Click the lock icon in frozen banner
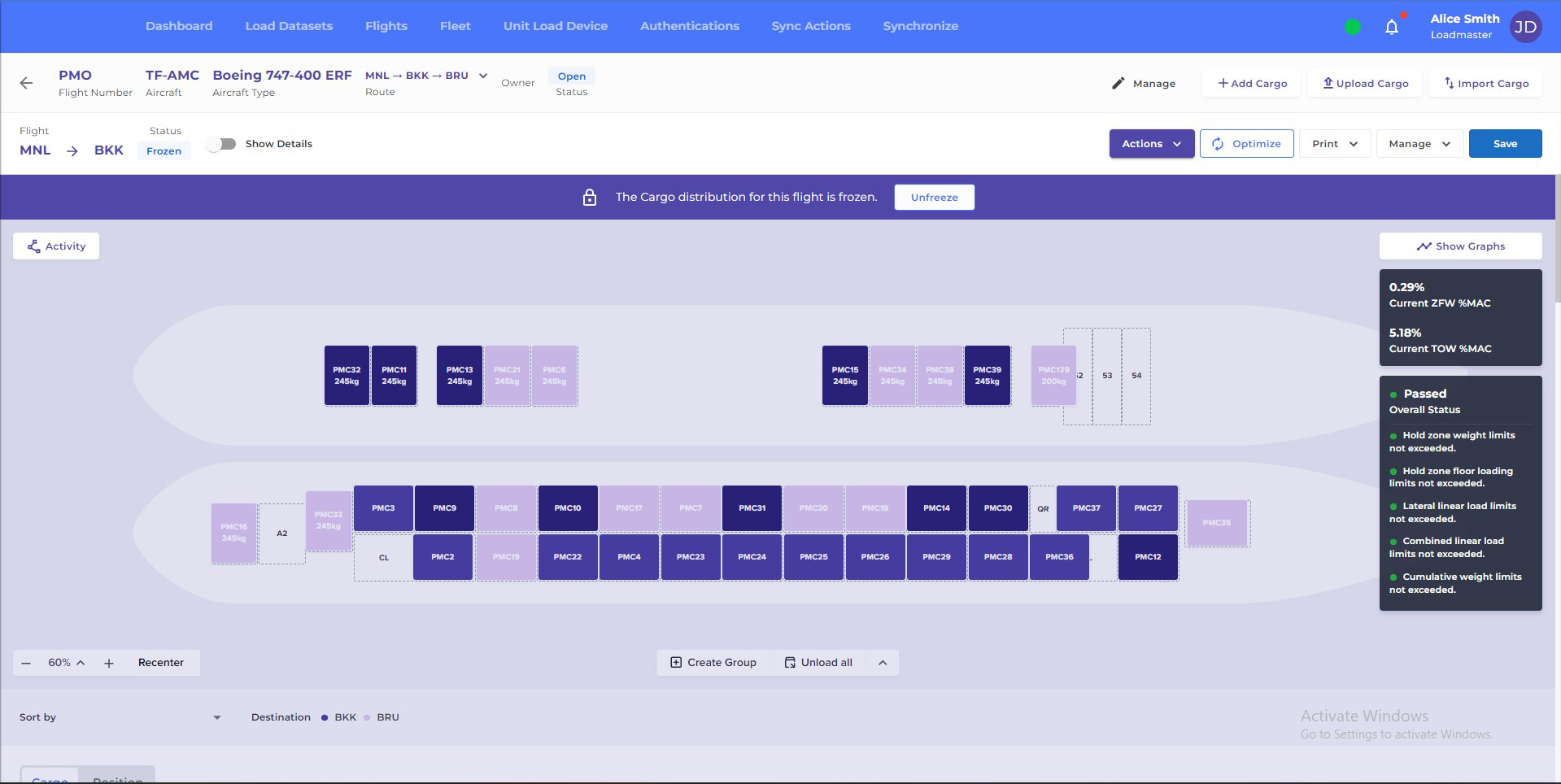This screenshot has height=784, width=1561. click(x=590, y=198)
